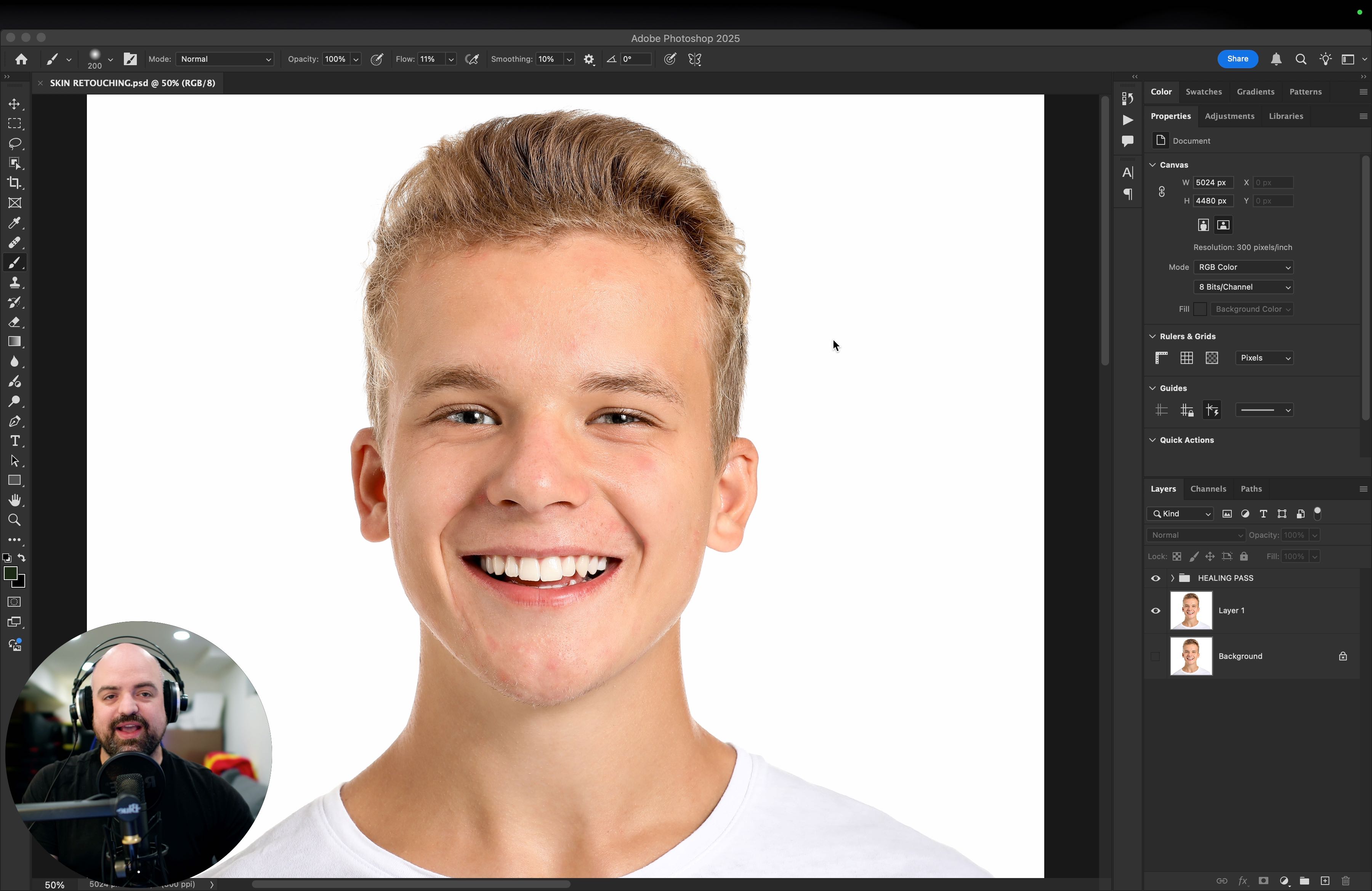The width and height of the screenshot is (1372, 891).
Task: Open the Adjustments tab
Action: pyautogui.click(x=1229, y=116)
